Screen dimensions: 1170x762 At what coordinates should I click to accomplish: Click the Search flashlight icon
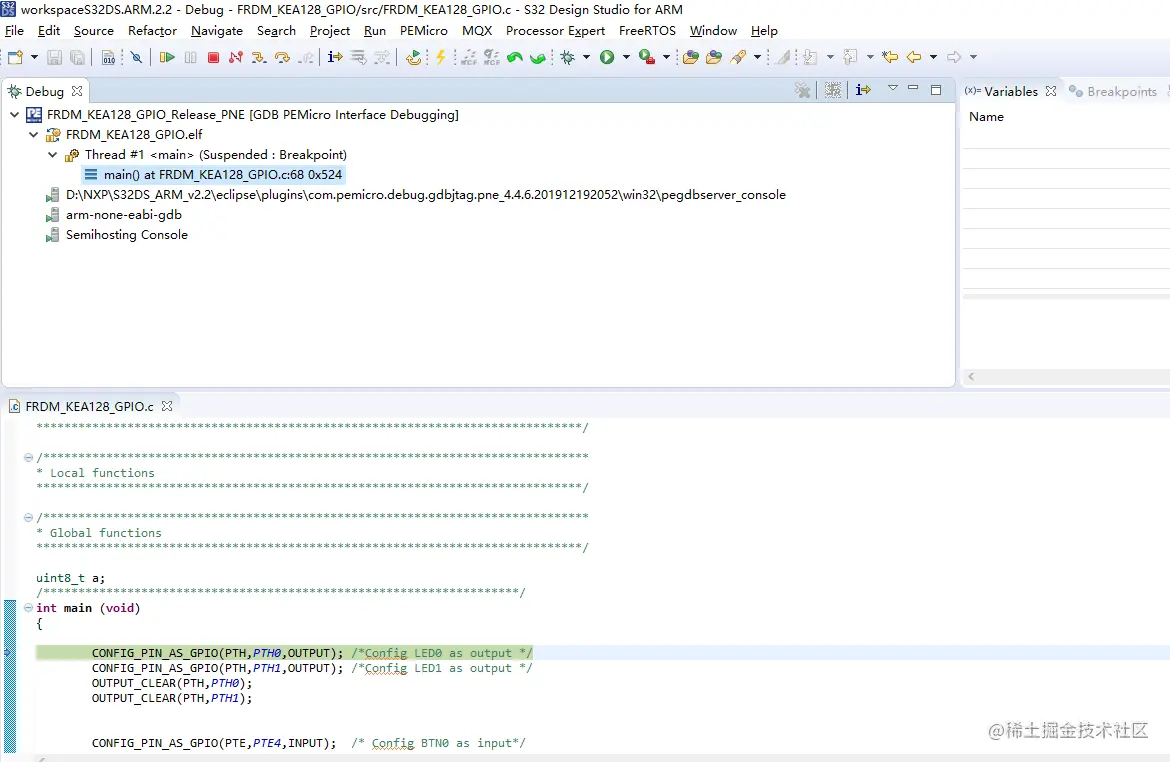(738, 57)
